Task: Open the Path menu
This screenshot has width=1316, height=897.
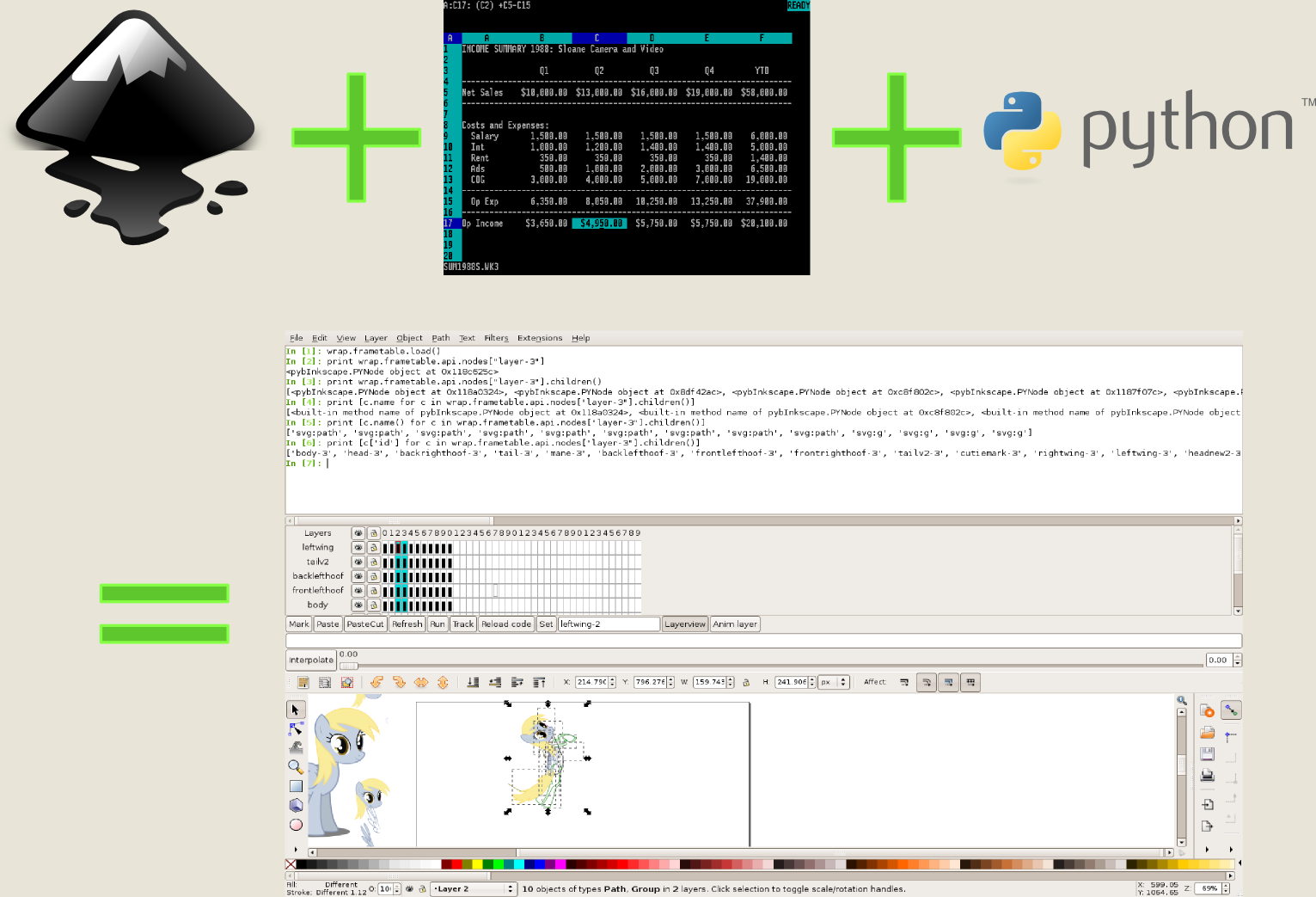Action: tap(441, 338)
